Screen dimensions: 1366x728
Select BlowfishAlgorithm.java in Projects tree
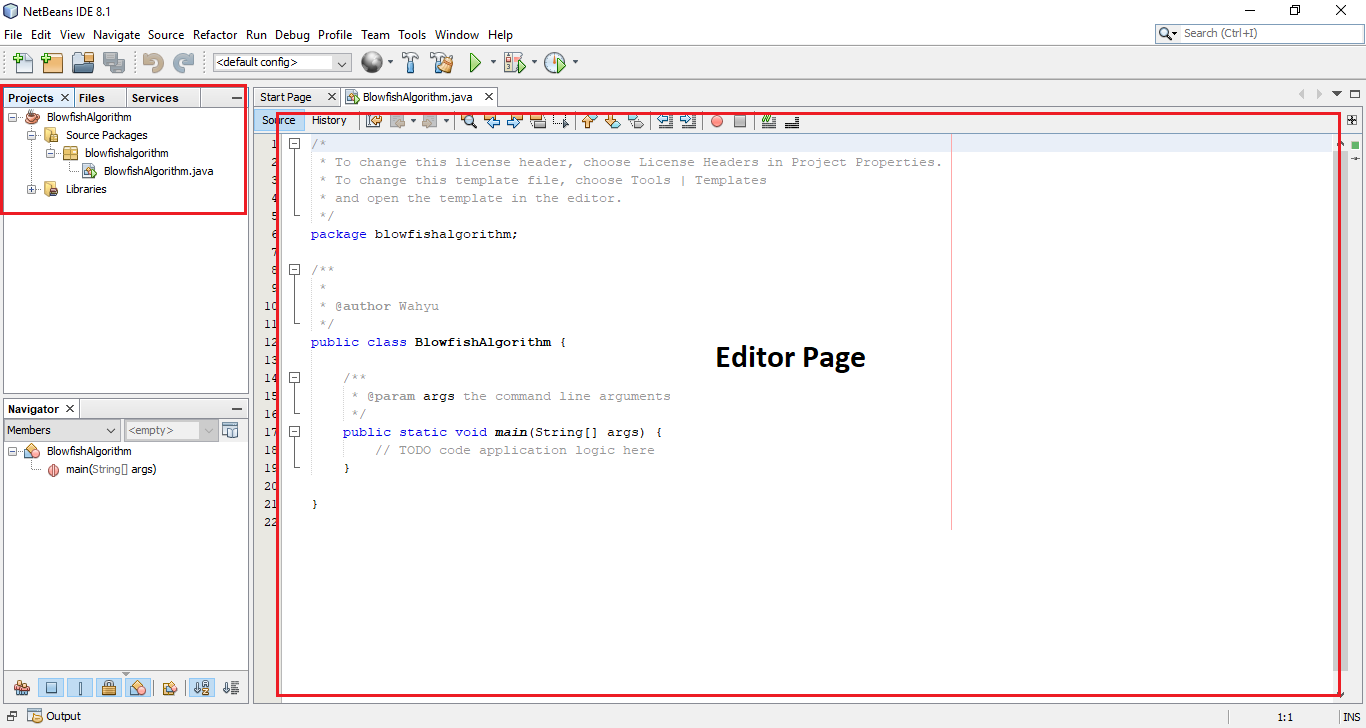pyautogui.click(x=158, y=171)
